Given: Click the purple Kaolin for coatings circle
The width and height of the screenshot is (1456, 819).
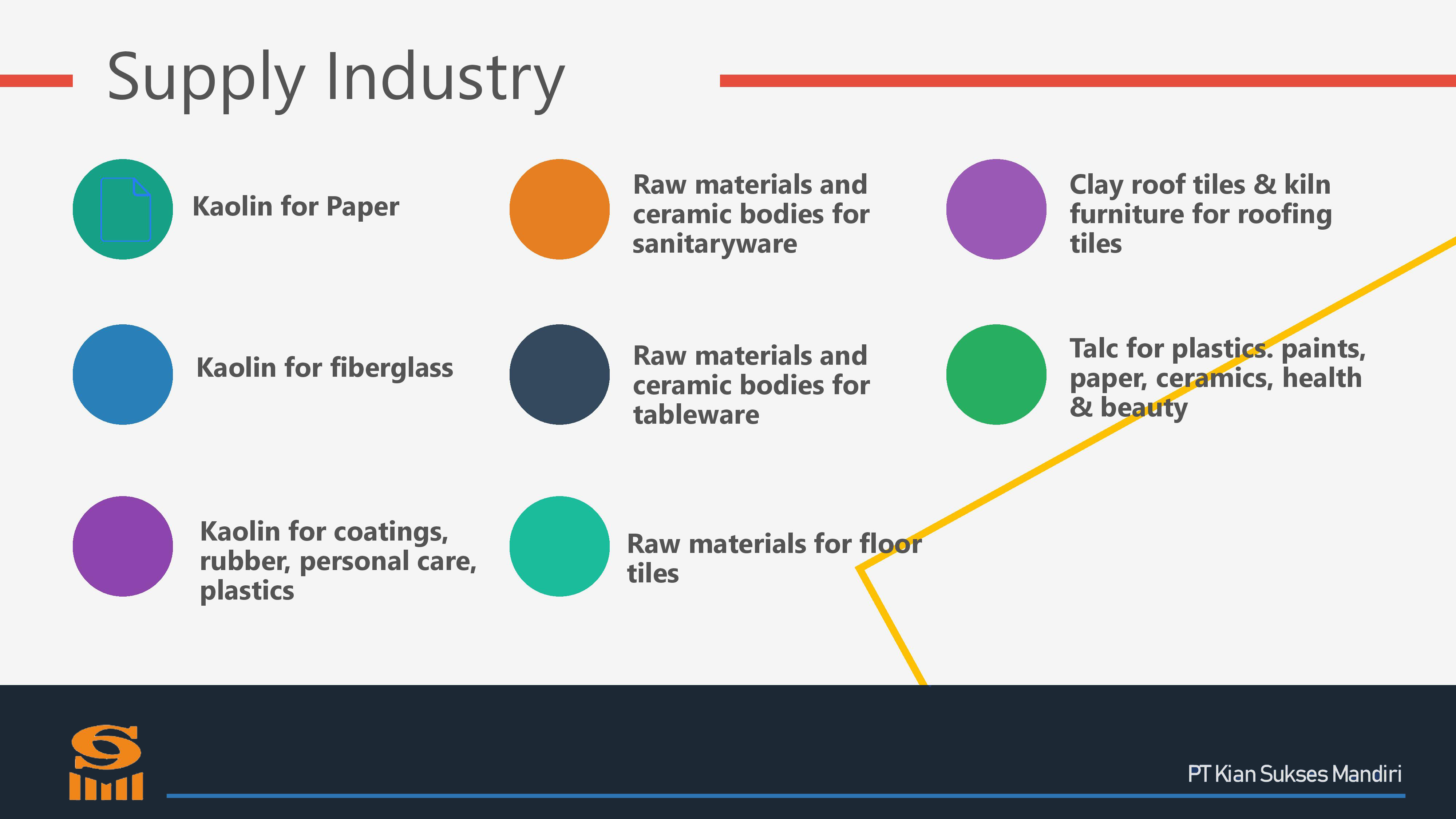Looking at the screenshot, I should pyautogui.click(x=123, y=546).
